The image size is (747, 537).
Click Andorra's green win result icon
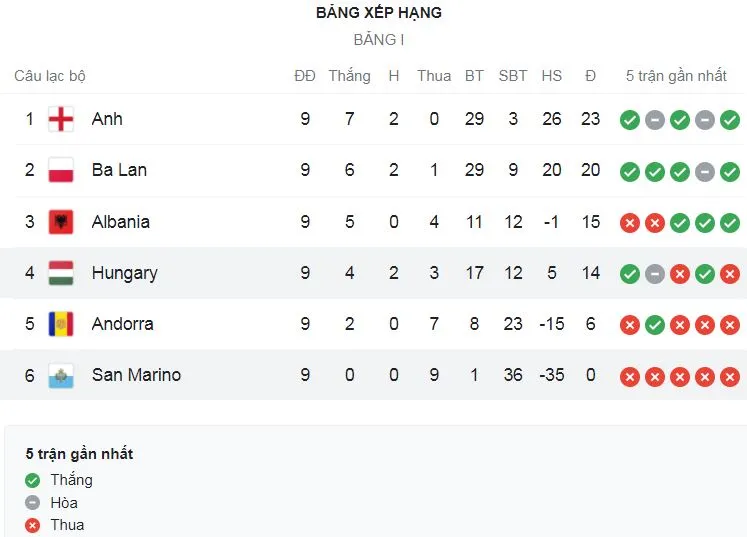coord(655,324)
